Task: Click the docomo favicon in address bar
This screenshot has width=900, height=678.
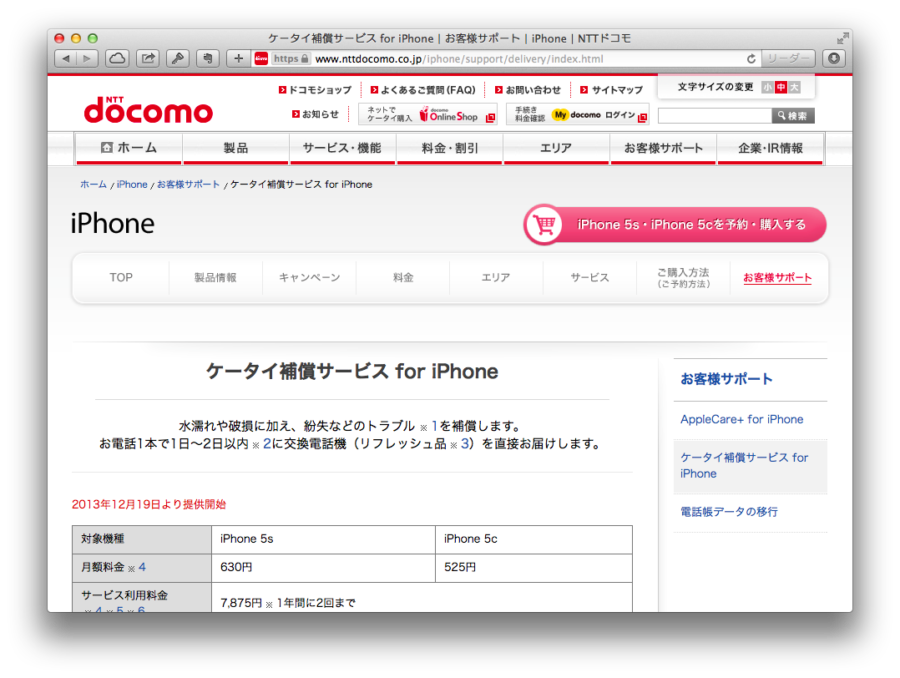Action: [261, 59]
